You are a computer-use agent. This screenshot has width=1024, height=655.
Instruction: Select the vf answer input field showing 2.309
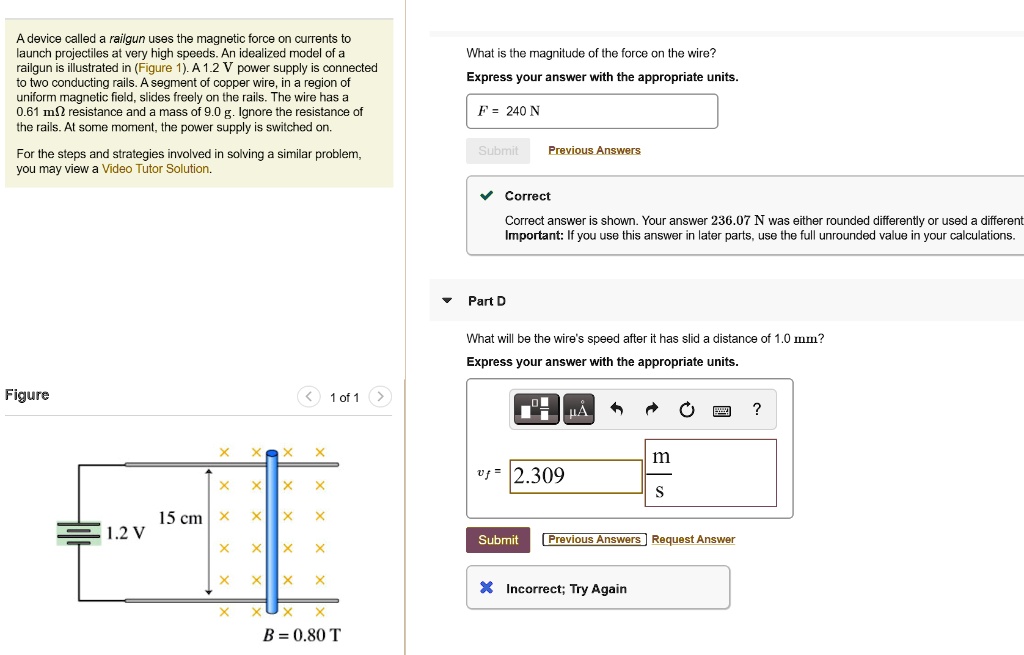576,477
